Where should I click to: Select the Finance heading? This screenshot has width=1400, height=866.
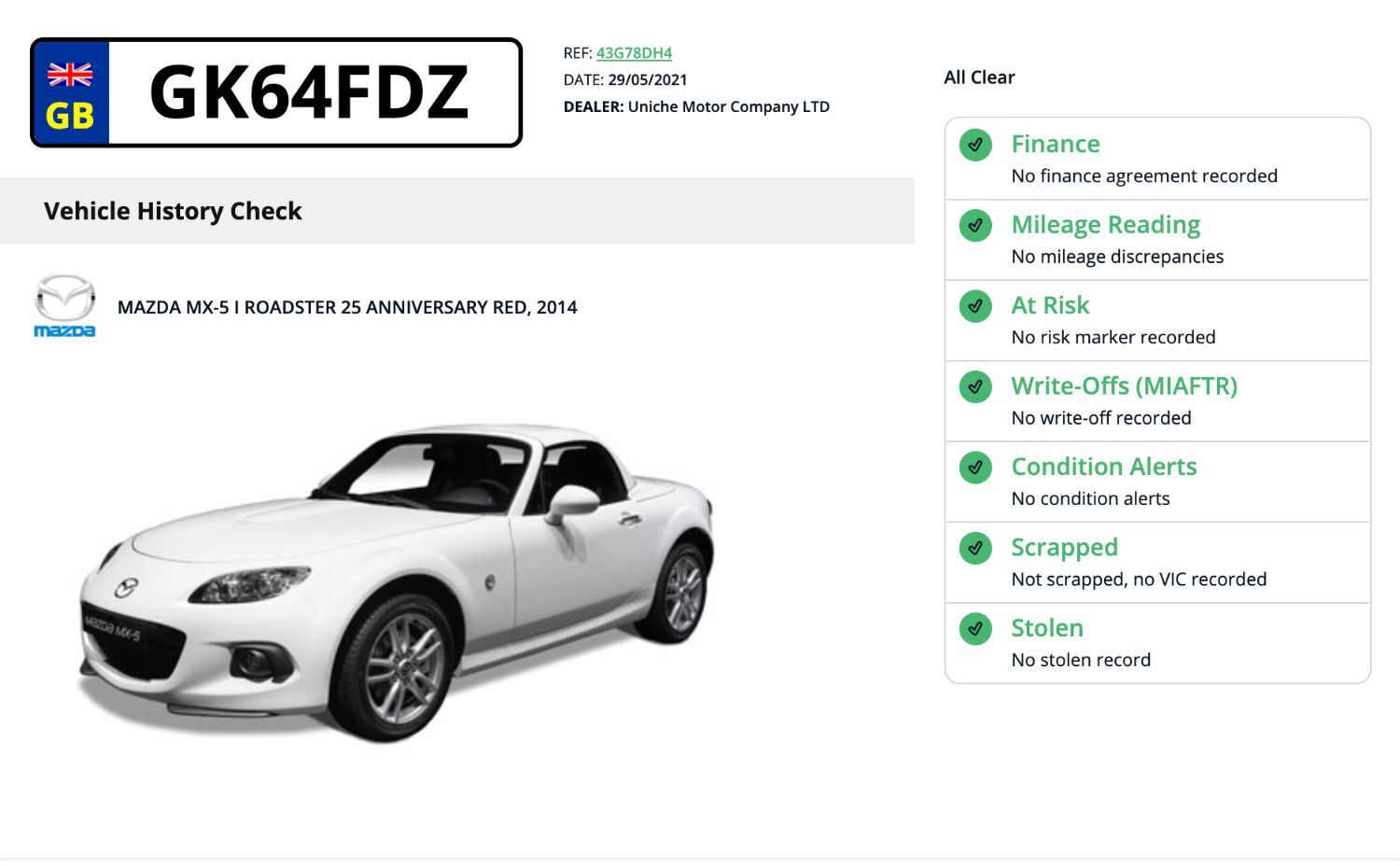pyautogui.click(x=1056, y=144)
